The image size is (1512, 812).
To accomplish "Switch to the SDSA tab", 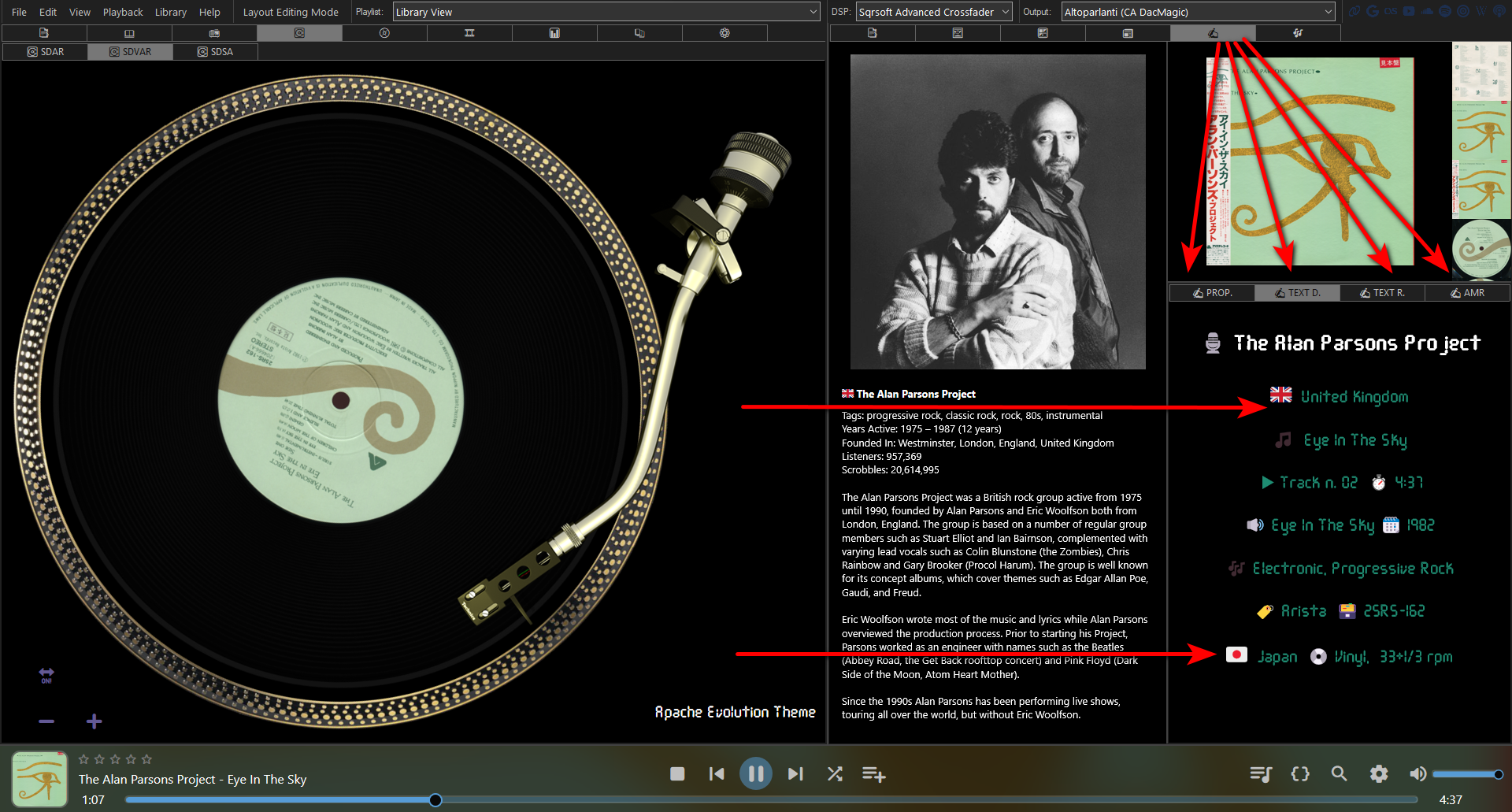I will 215,51.
